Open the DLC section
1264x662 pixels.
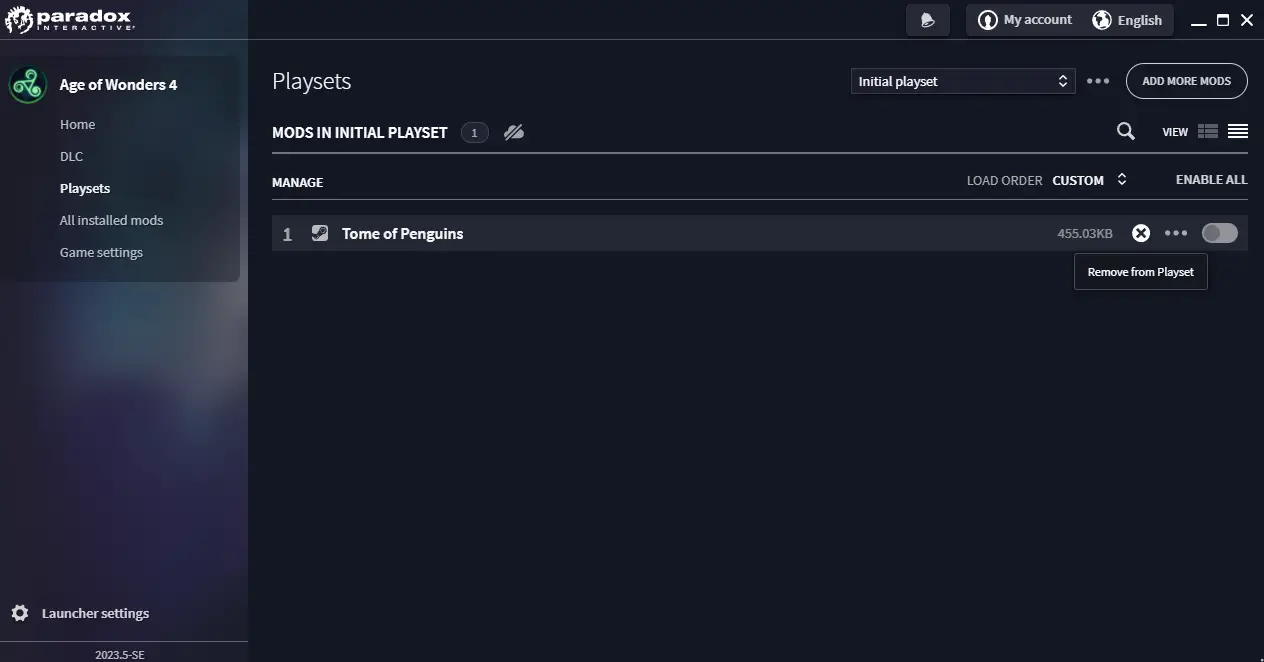pos(71,157)
